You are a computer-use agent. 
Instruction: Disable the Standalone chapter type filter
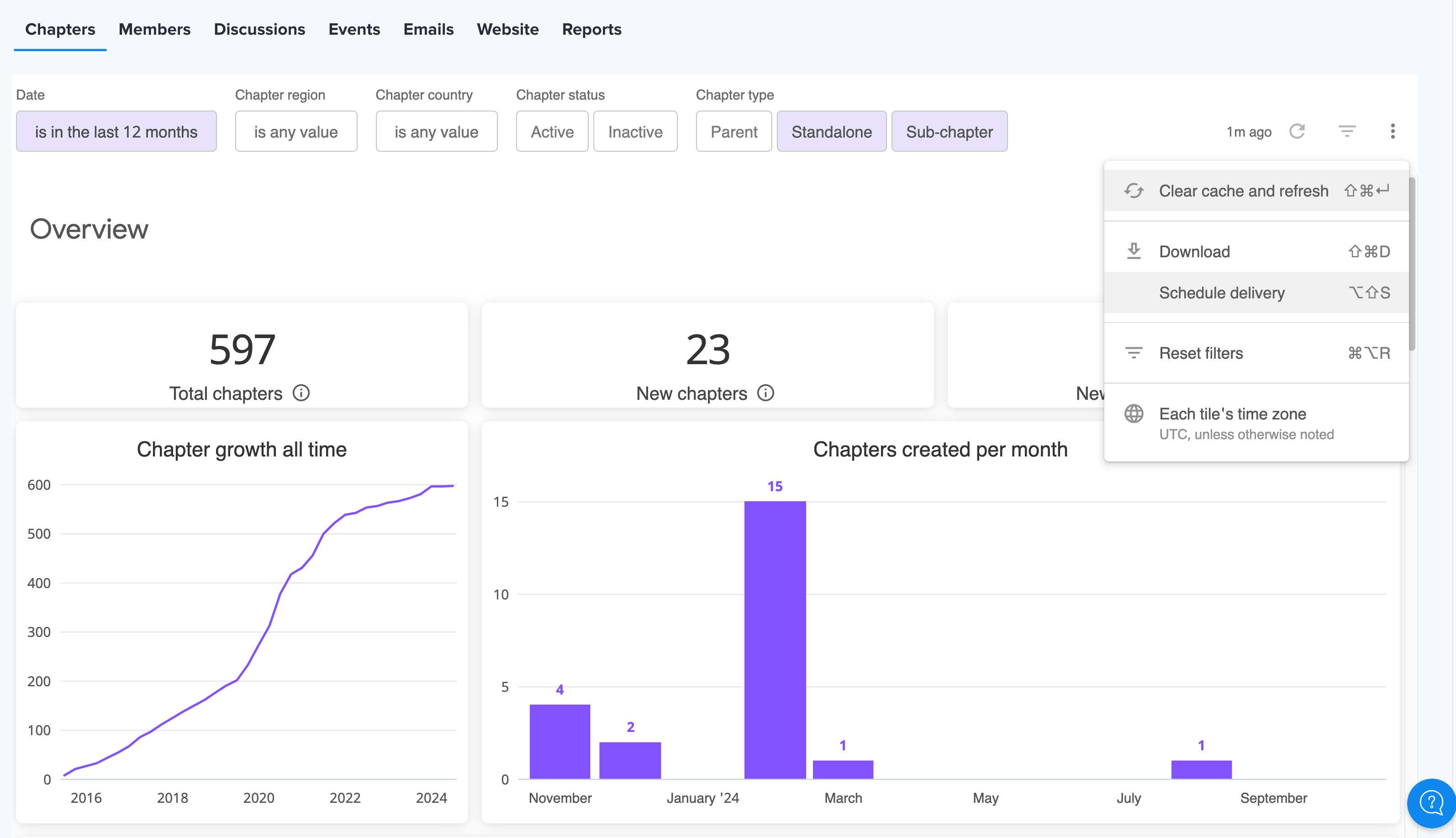click(x=831, y=132)
